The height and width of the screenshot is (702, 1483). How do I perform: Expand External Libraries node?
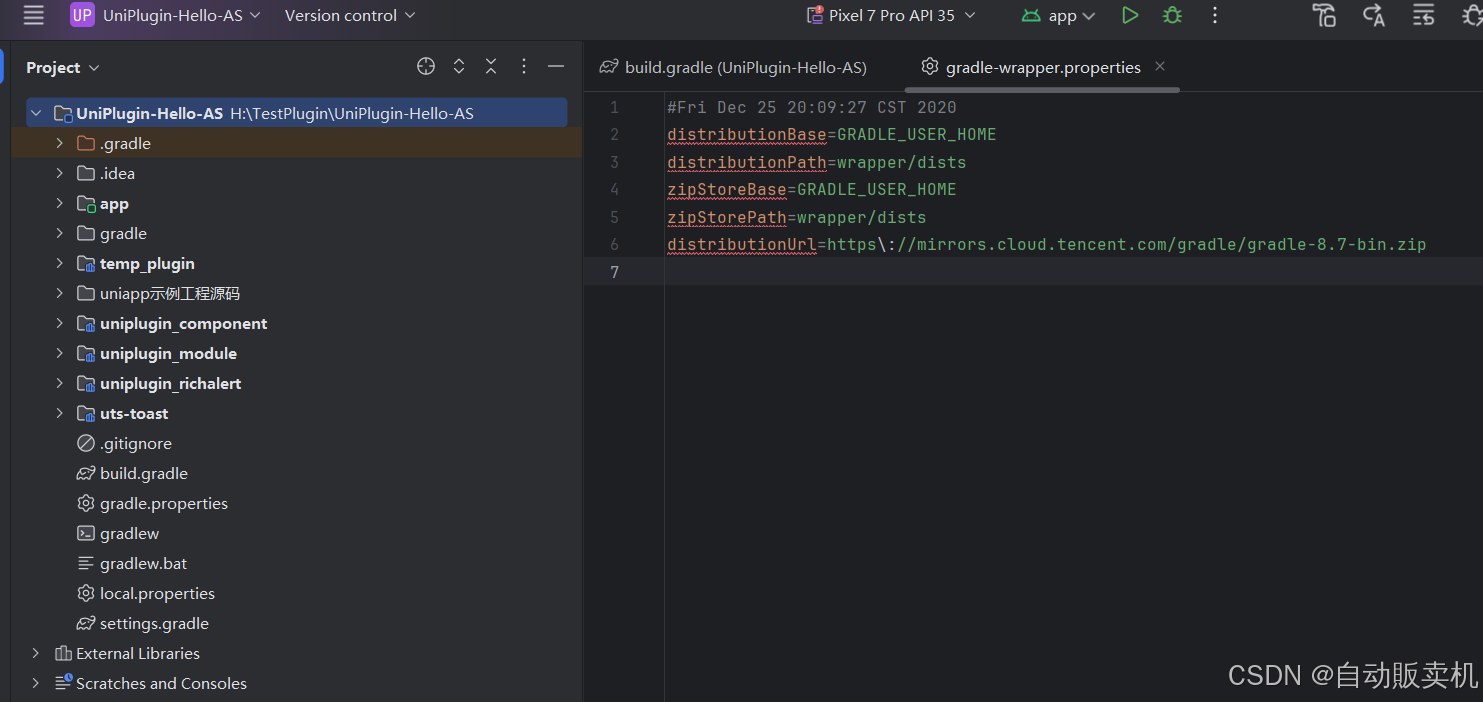[36, 653]
